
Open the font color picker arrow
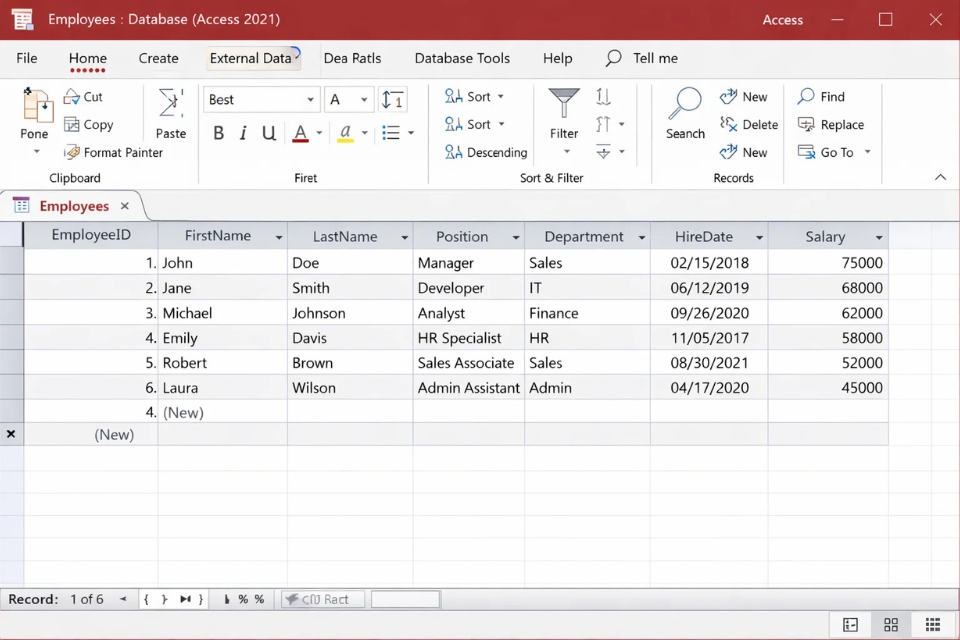(x=319, y=133)
